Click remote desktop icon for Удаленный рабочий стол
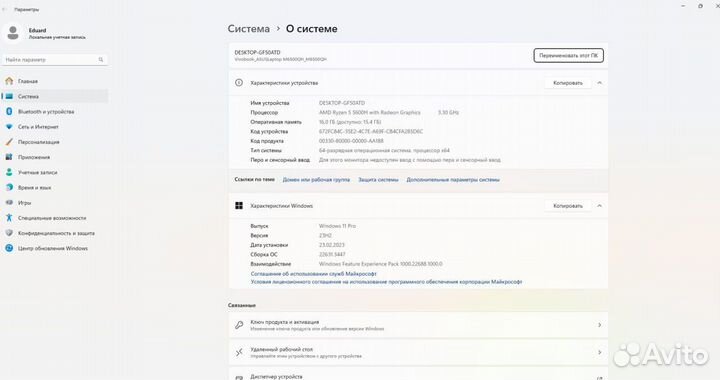The height and width of the screenshot is (380, 720). click(239, 352)
